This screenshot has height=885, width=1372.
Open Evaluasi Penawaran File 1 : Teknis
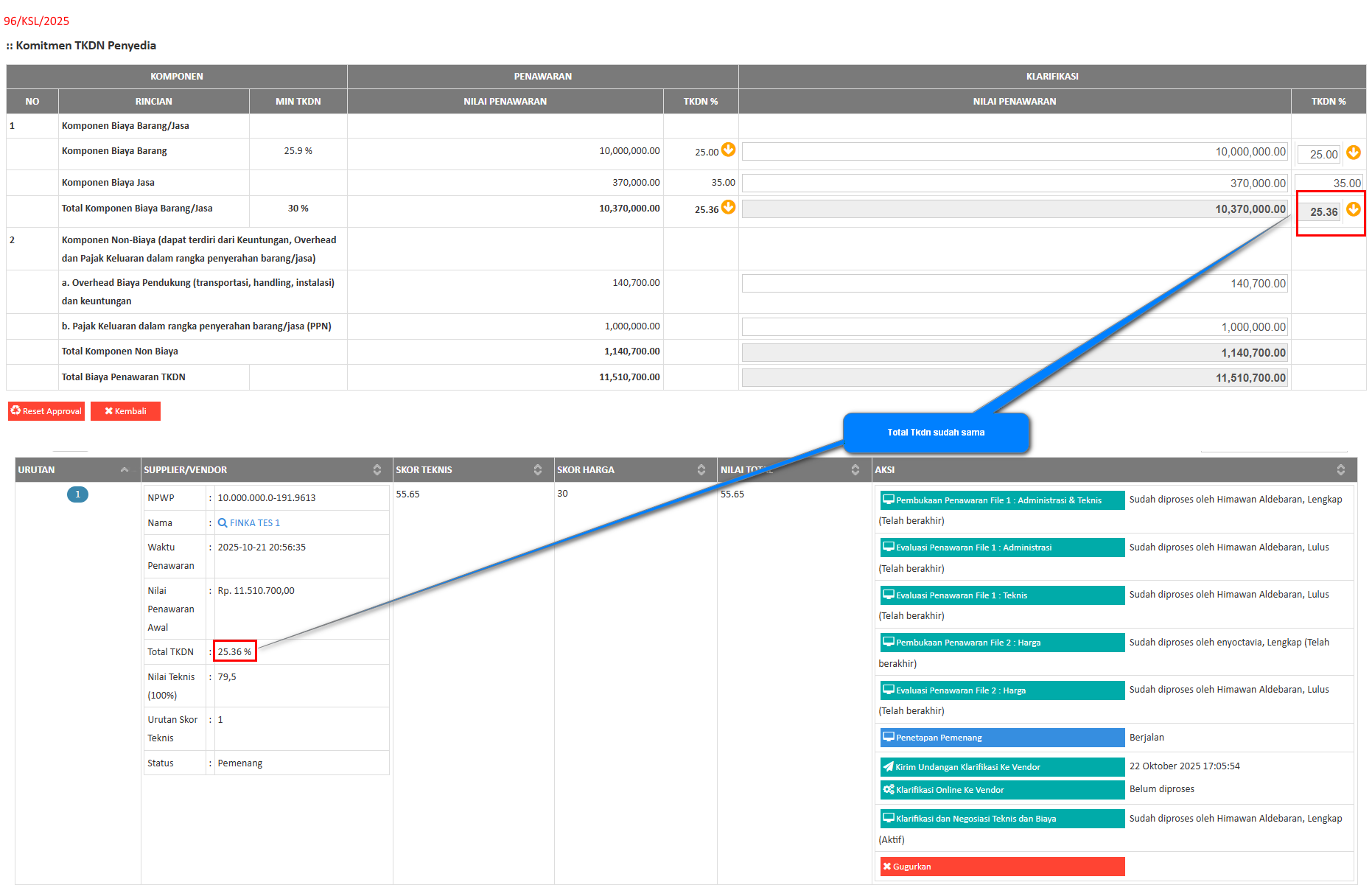tap(1001, 595)
